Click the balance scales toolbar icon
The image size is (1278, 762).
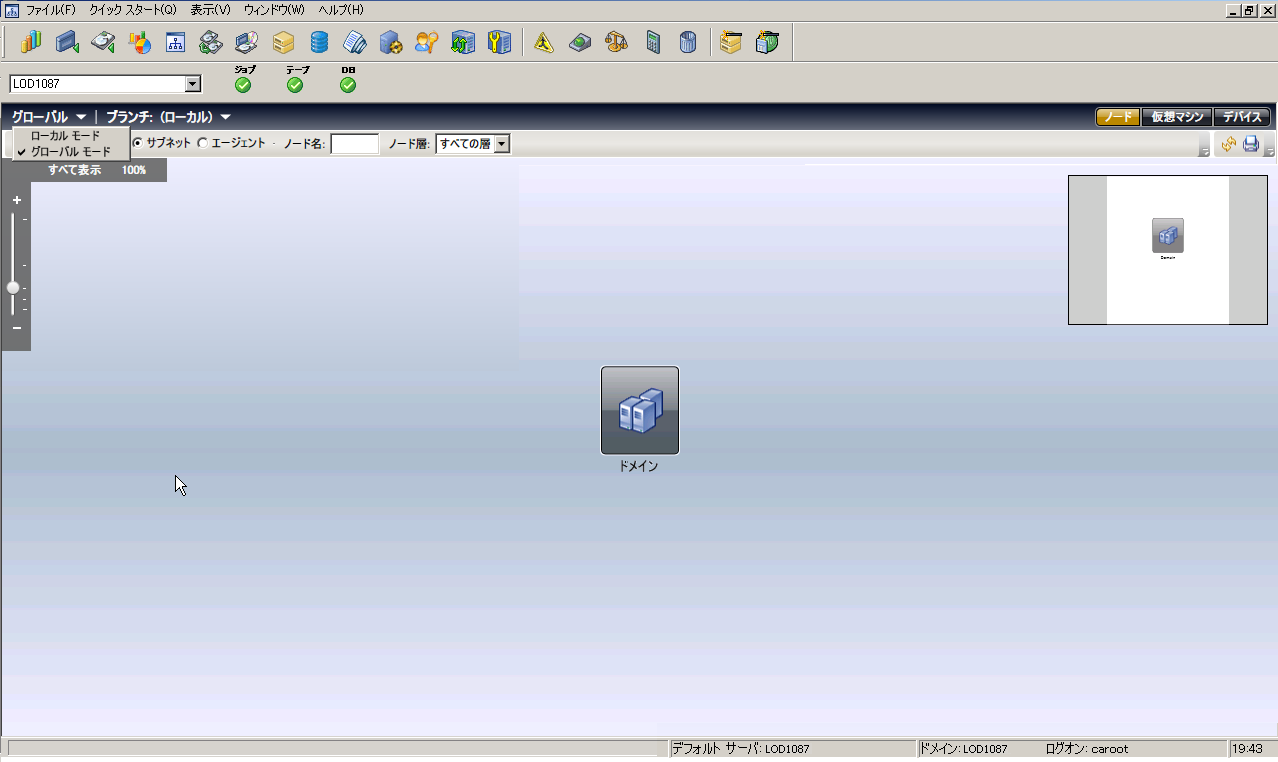tap(617, 43)
